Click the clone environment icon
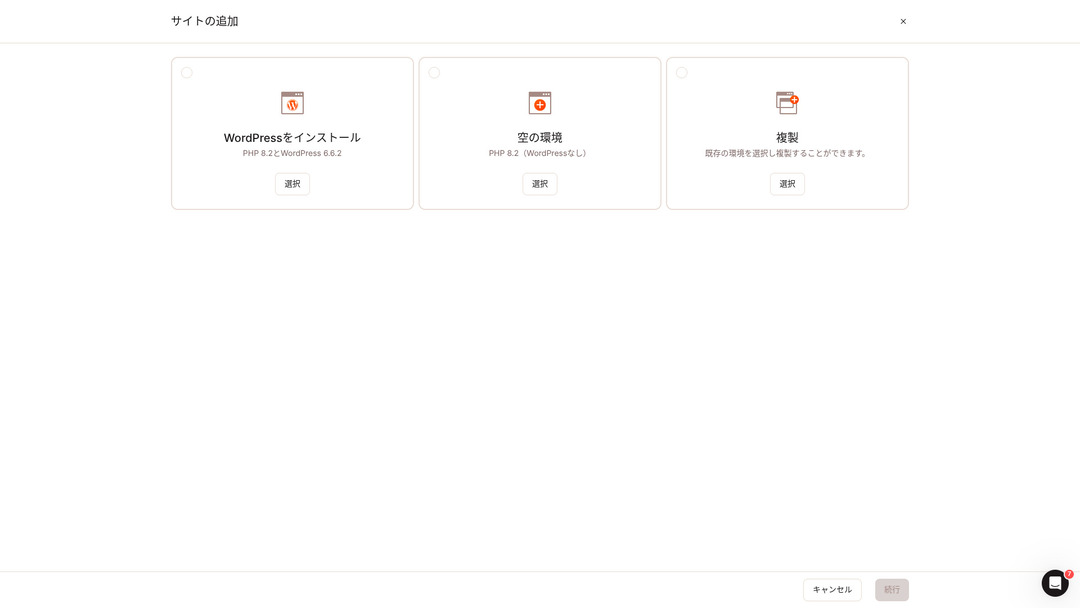 click(787, 103)
